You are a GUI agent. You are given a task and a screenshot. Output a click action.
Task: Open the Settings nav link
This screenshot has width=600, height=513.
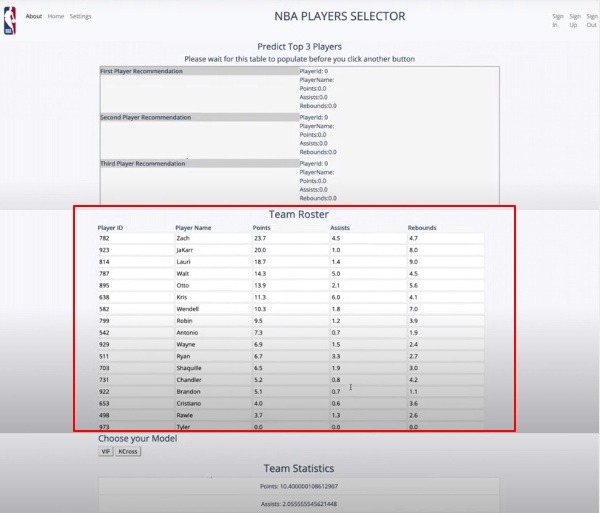(x=80, y=16)
